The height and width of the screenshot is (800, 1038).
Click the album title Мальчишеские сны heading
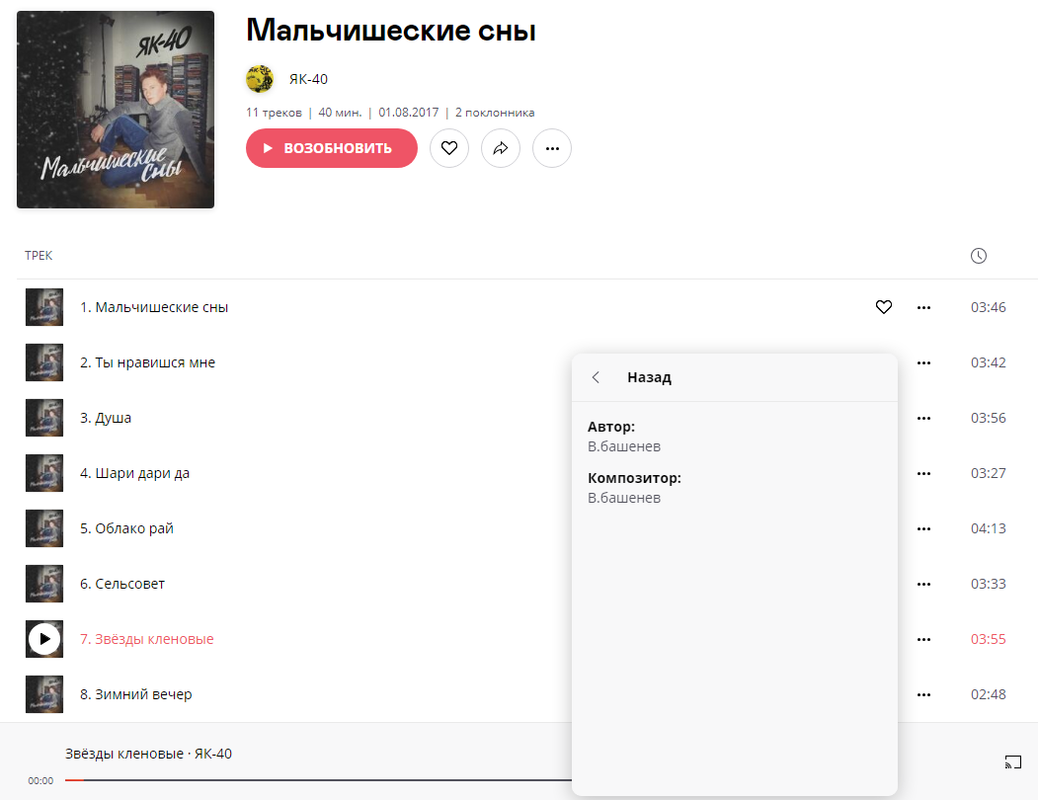[391, 30]
